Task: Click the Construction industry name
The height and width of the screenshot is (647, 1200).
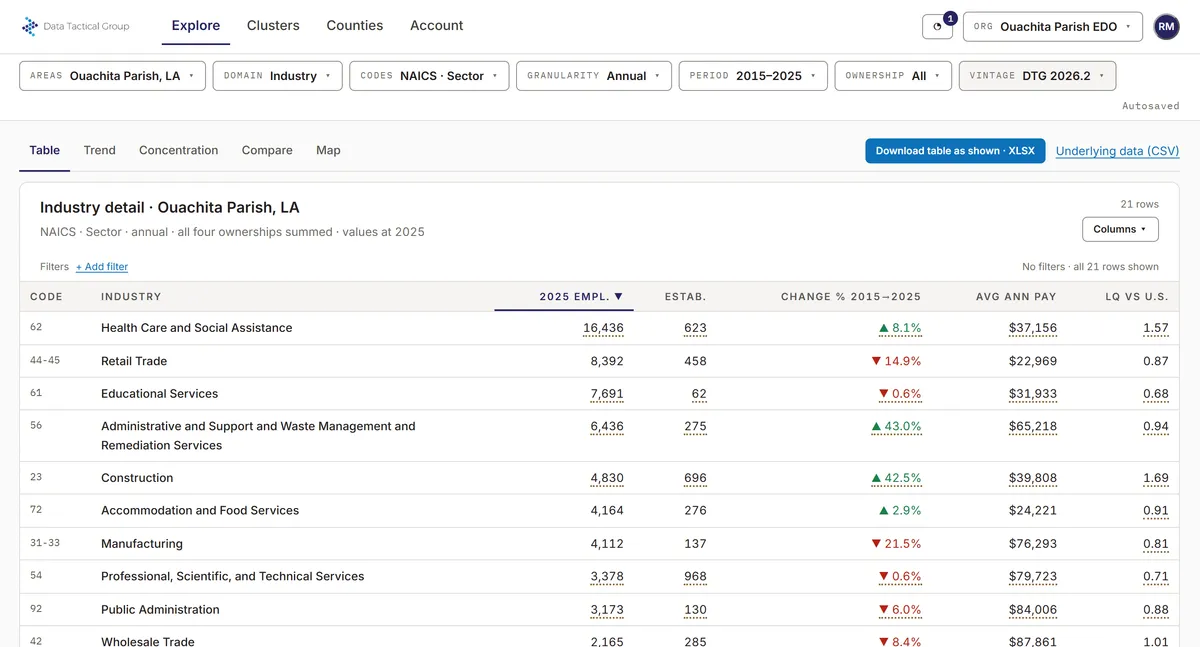Action: (x=137, y=478)
